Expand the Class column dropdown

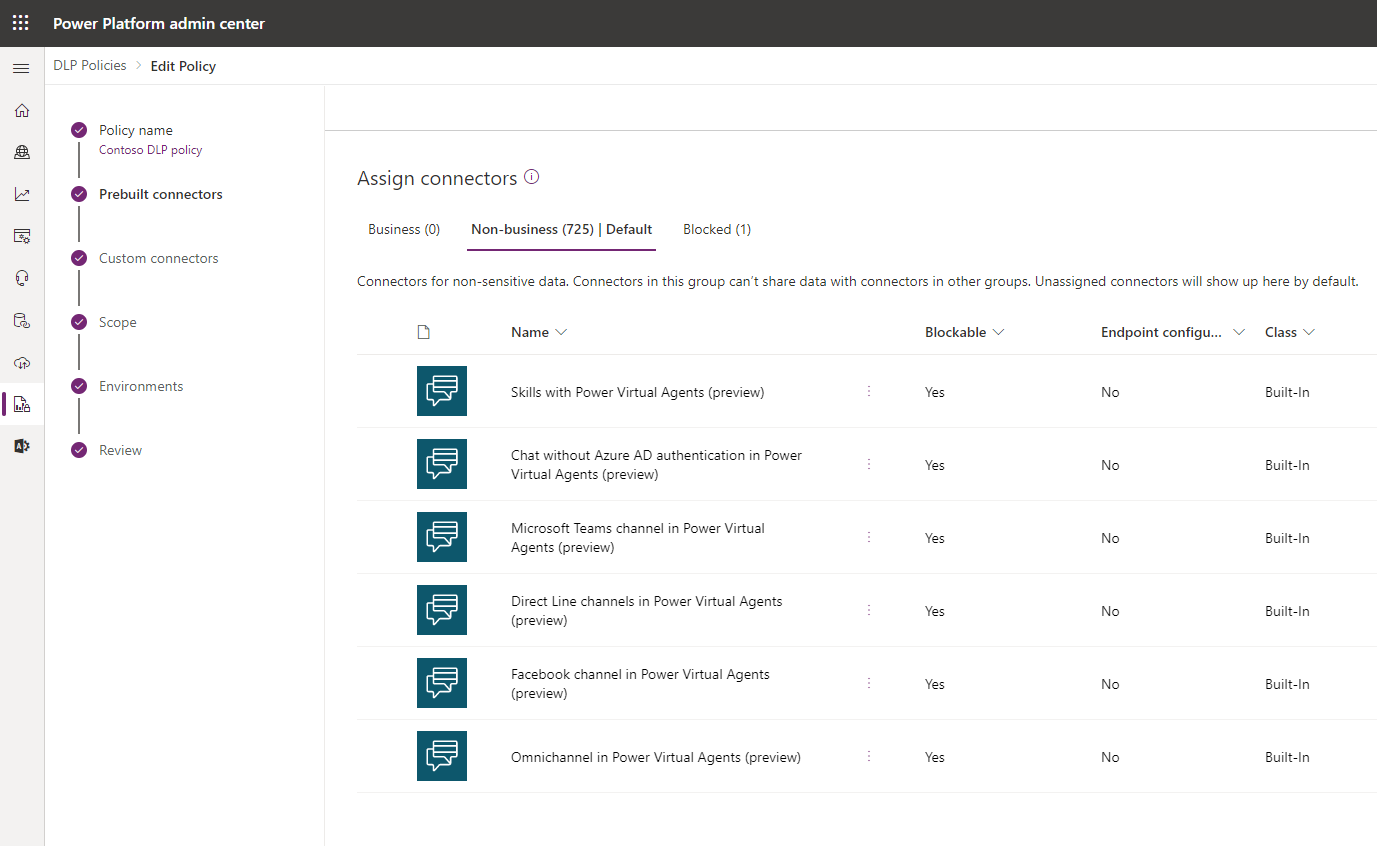pyautogui.click(x=1310, y=331)
